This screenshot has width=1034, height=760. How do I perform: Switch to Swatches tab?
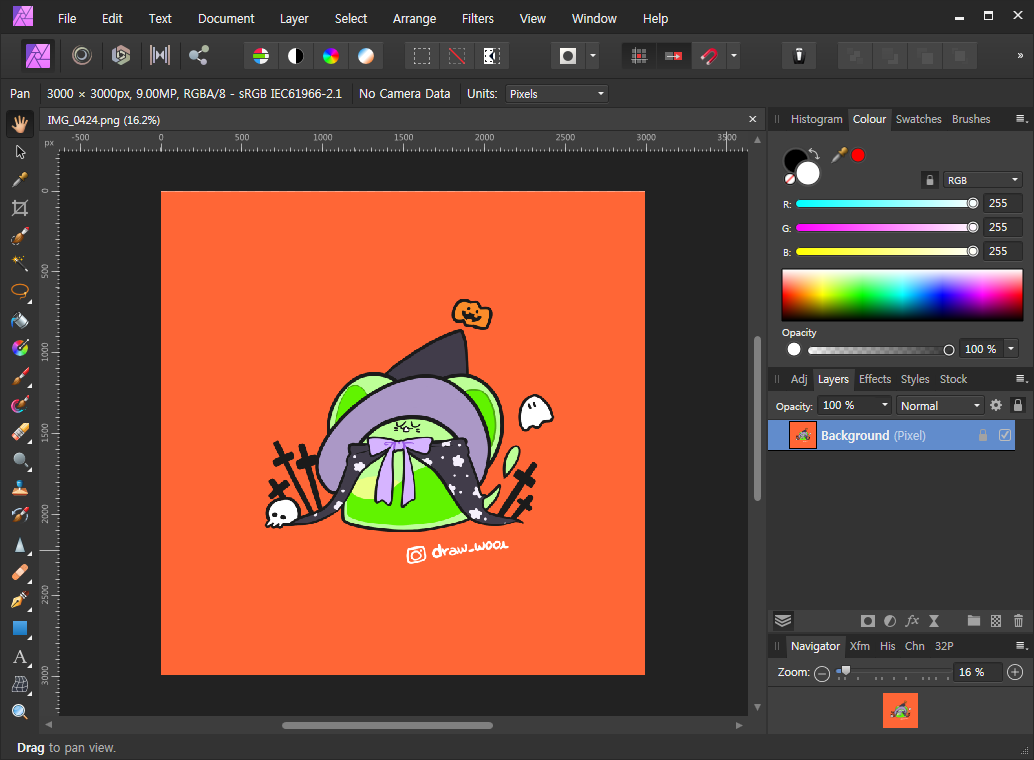pyautogui.click(x=918, y=119)
